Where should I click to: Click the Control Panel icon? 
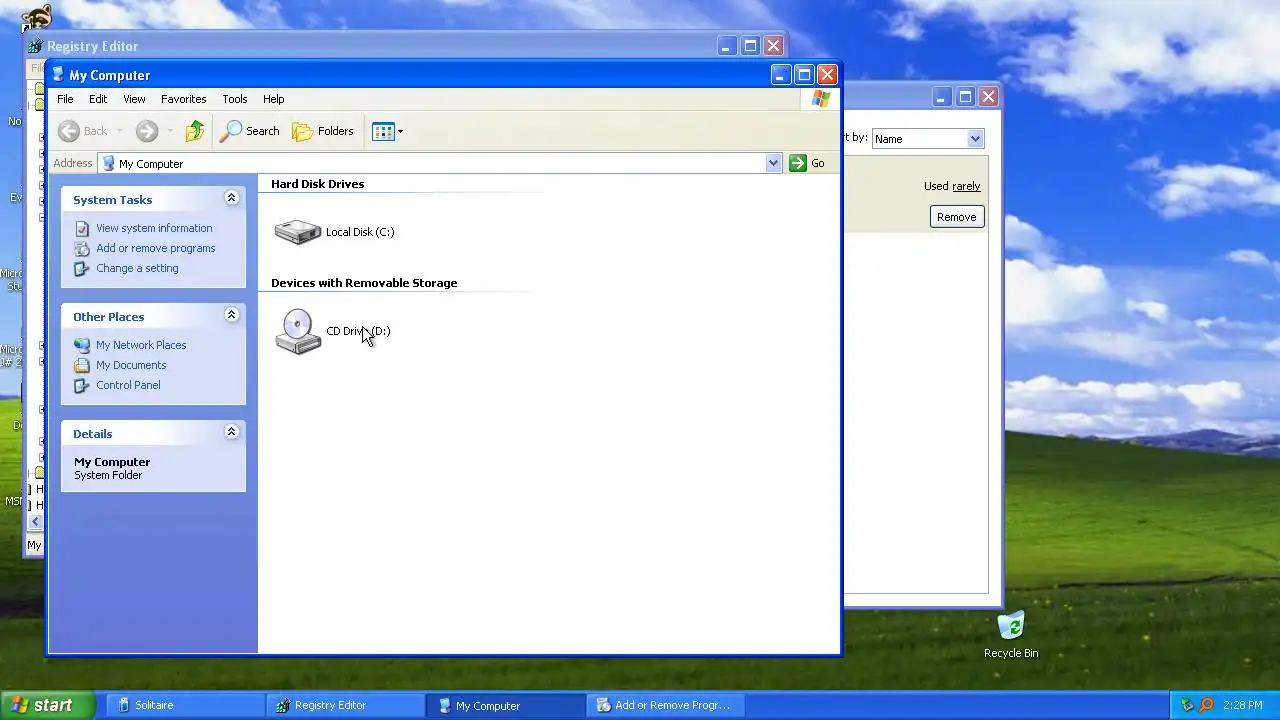pos(82,385)
